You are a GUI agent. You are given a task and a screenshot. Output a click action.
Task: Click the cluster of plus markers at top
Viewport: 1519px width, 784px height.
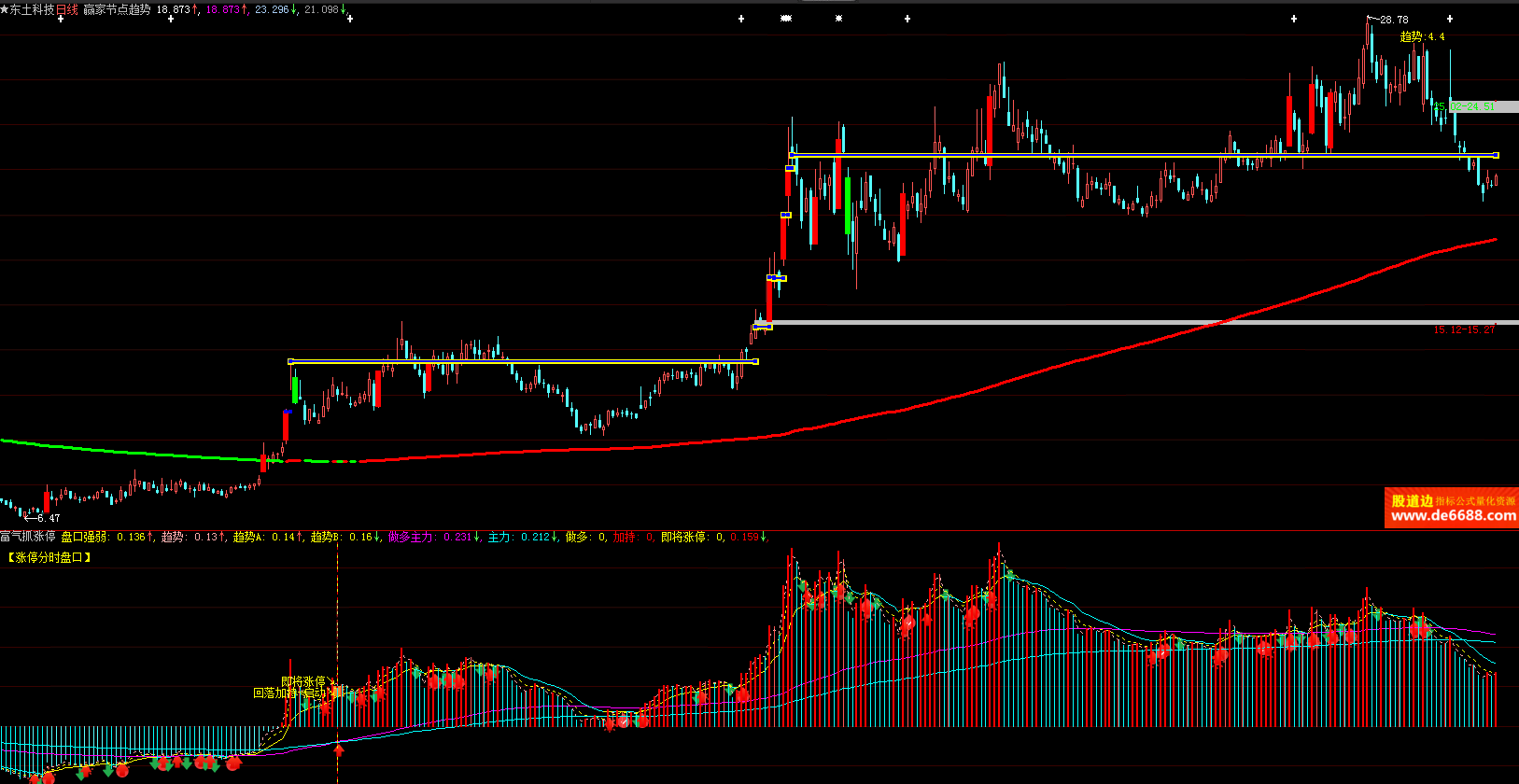click(x=786, y=18)
